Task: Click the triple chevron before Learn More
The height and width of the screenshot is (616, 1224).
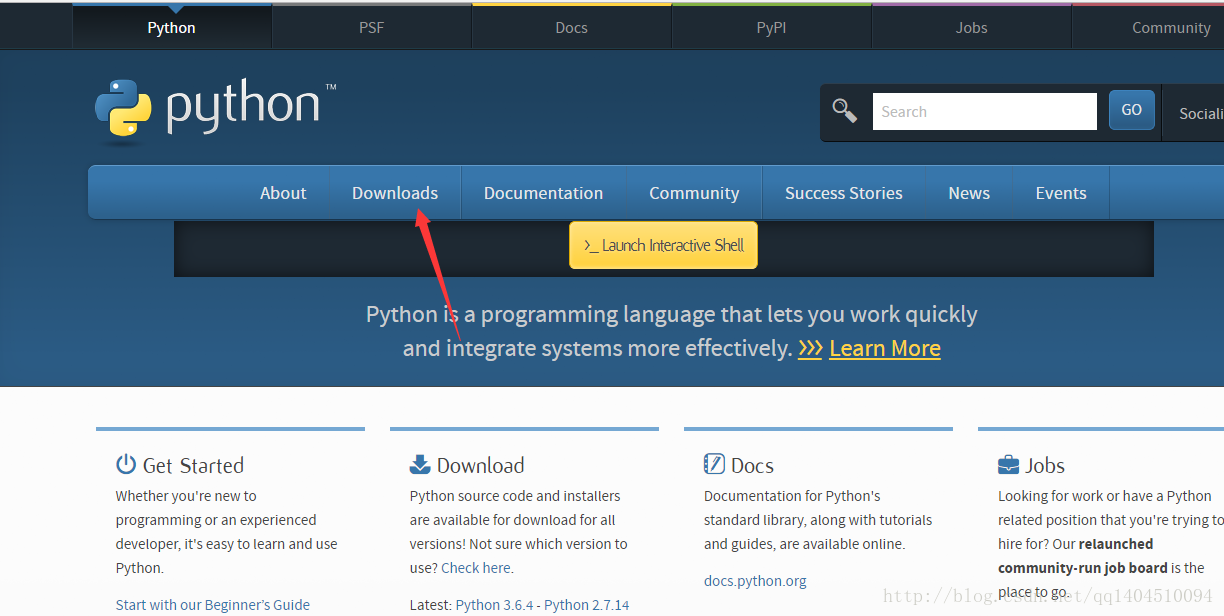Action: pyautogui.click(x=810, y=348)
